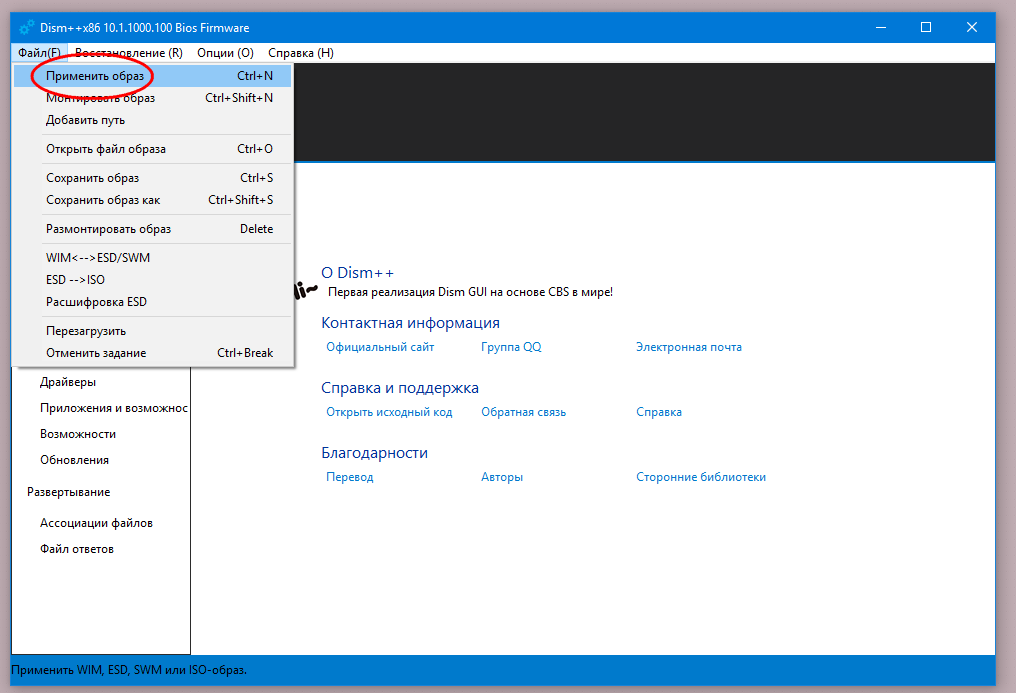This screenshot has width=1016, height=693.
Task: Click the Благодарности heading
Action: pyautogui.click(x=375, y=452)
